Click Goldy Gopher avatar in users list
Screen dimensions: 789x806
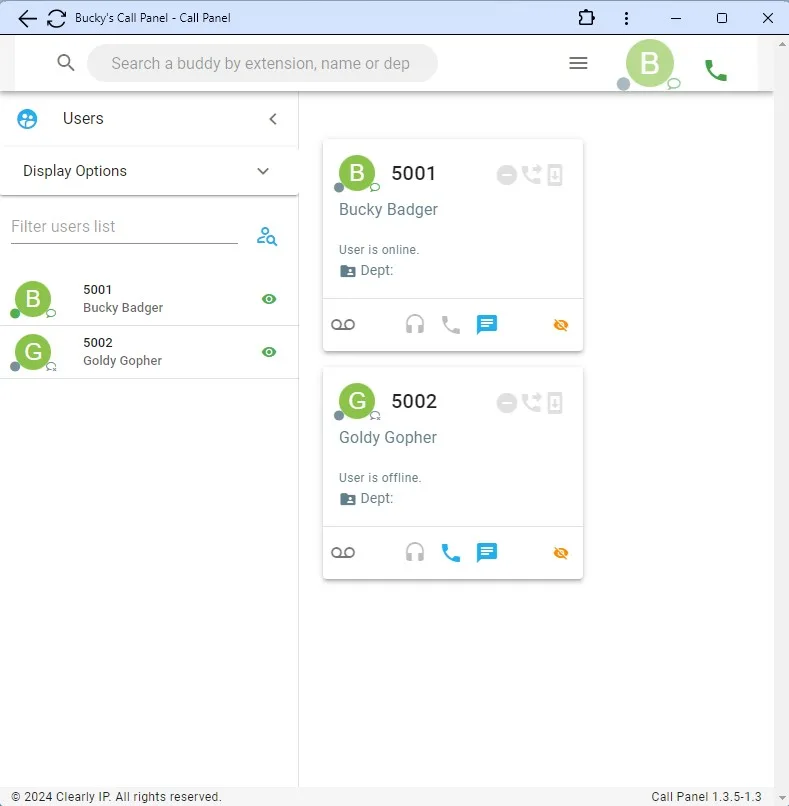pyautogui.click(x=33, y=352)
